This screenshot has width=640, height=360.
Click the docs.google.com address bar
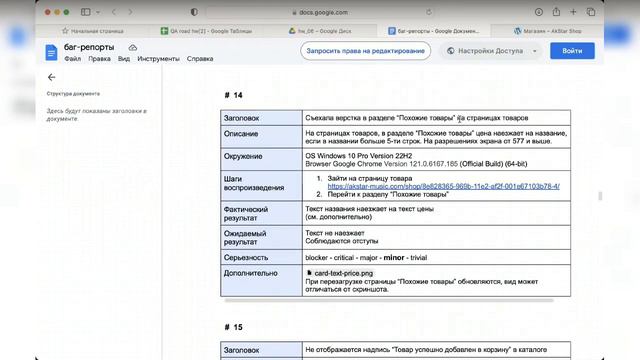[321, 12]
